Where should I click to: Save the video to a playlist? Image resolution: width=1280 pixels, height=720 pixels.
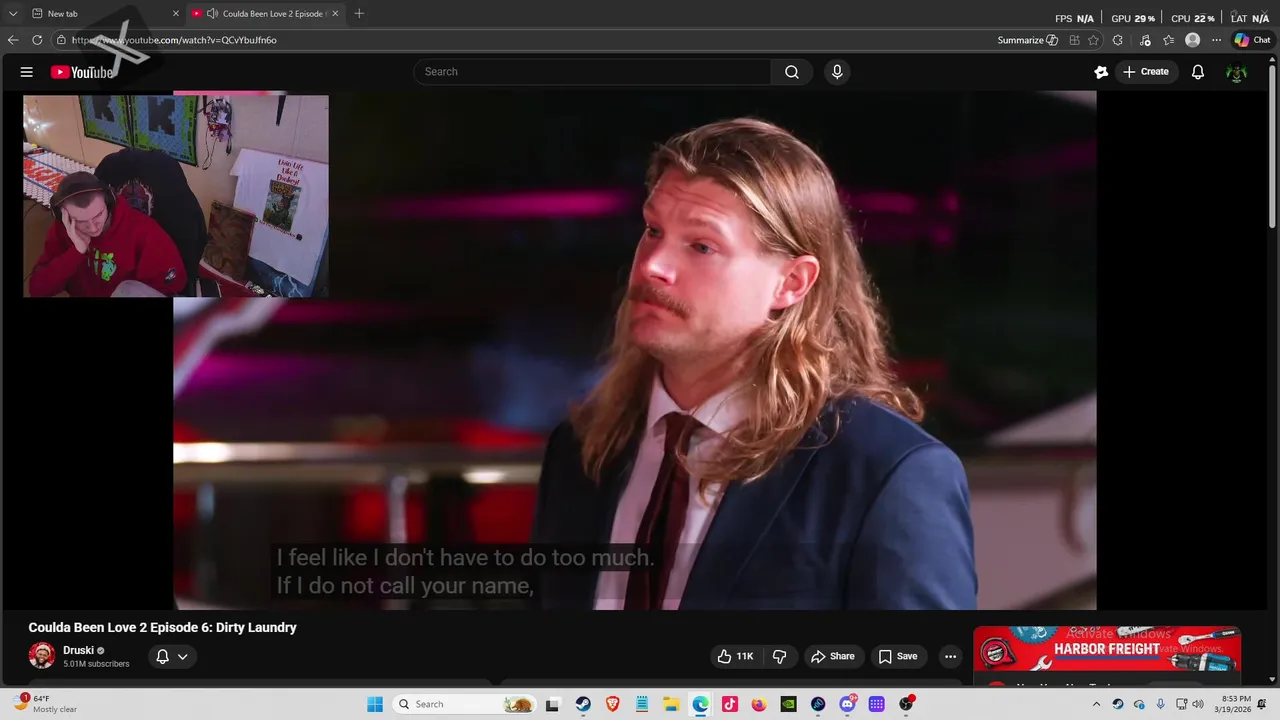[x=897, y=656]
